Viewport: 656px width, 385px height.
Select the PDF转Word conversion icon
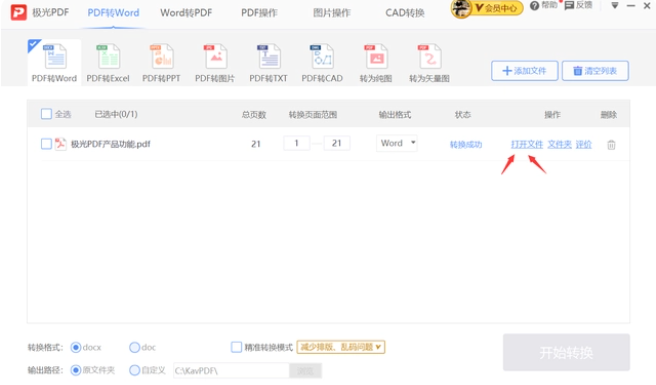pos(55,56)
